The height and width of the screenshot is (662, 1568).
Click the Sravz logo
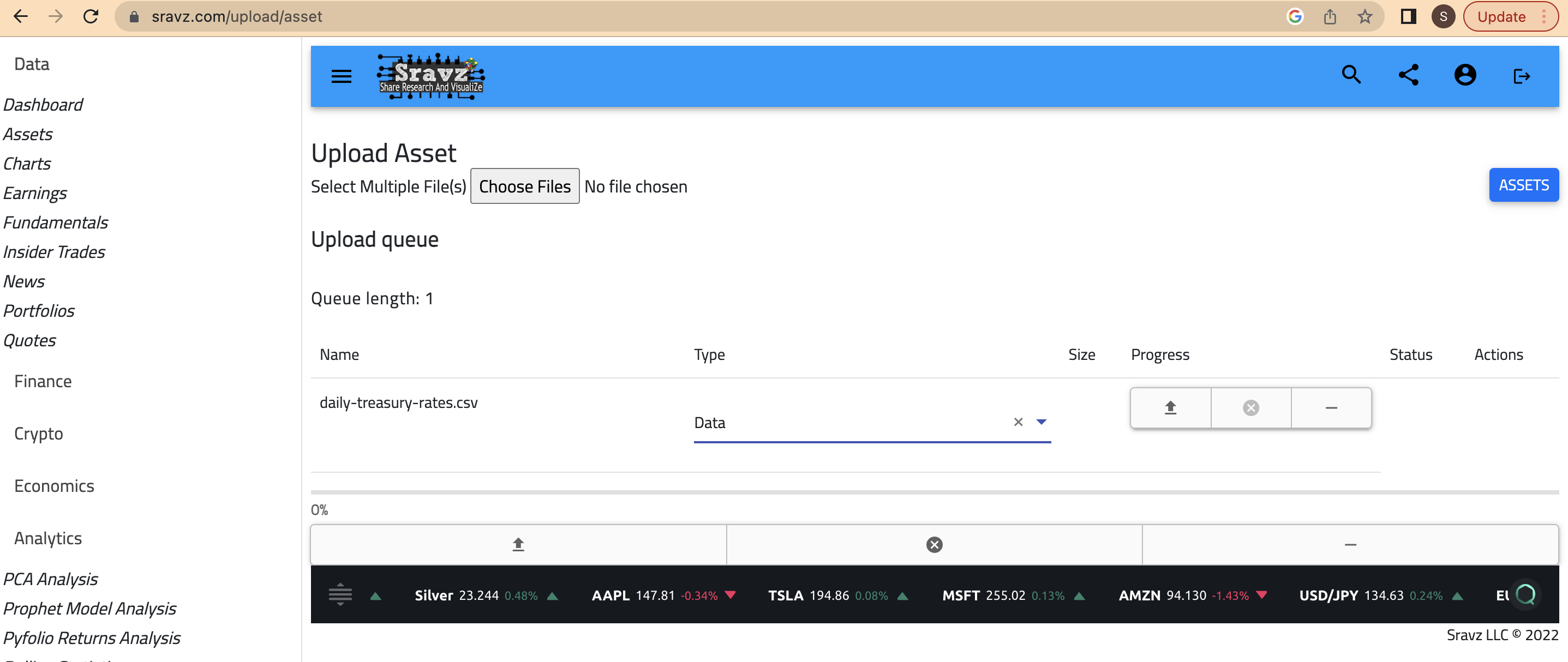(x=431, y=76)
